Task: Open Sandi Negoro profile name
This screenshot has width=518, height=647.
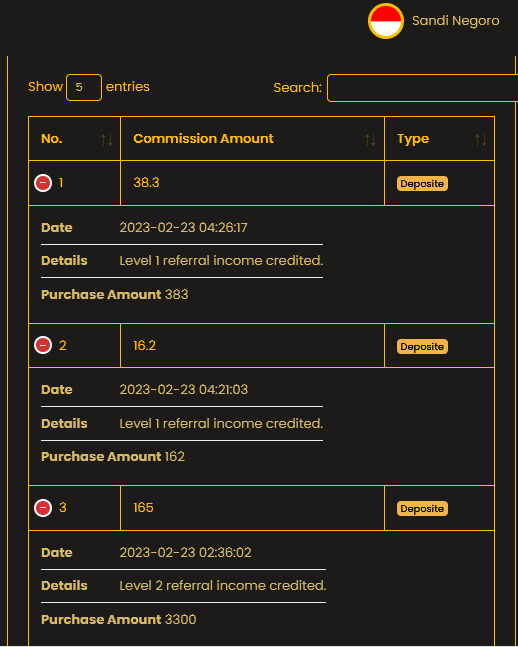Action: click(x=456, y=21)
